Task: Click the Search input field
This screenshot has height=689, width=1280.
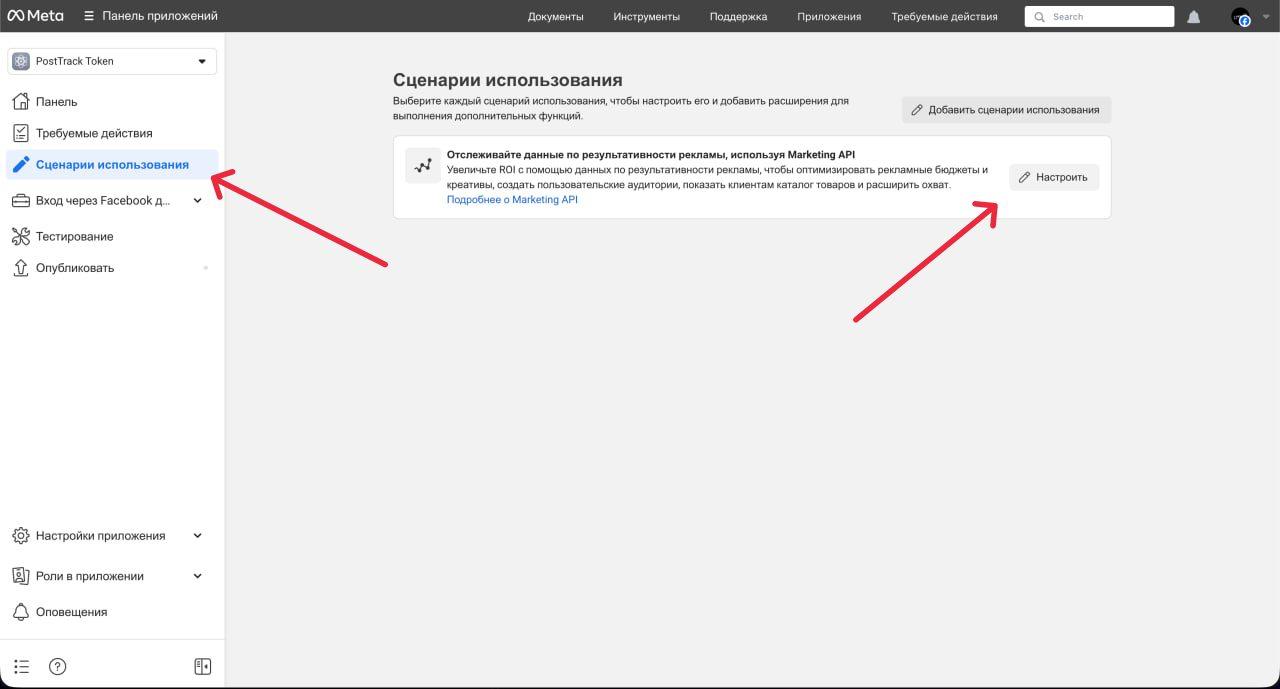Action: (1099, 16)
